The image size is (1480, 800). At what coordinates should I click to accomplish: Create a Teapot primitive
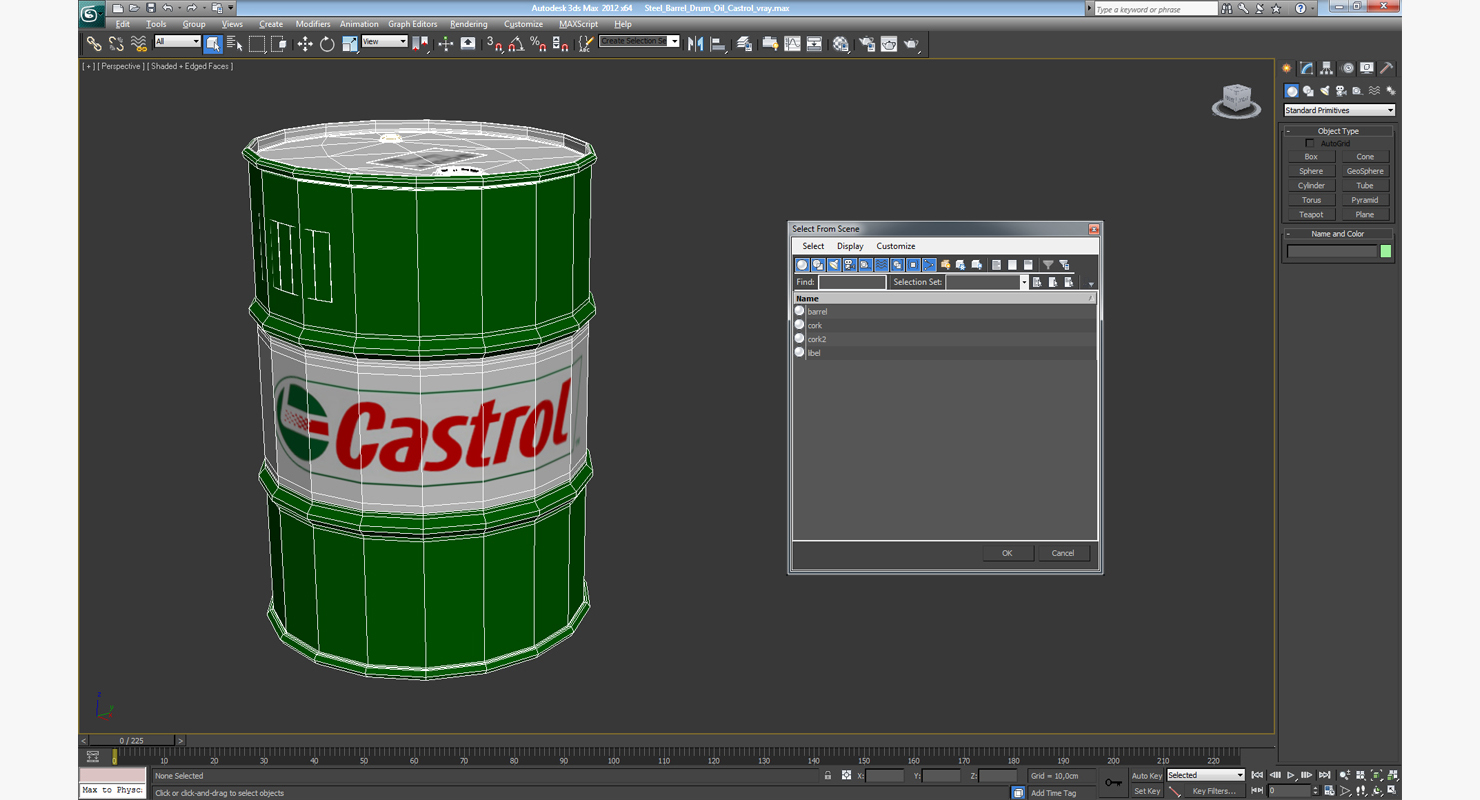click(1311, 214)
